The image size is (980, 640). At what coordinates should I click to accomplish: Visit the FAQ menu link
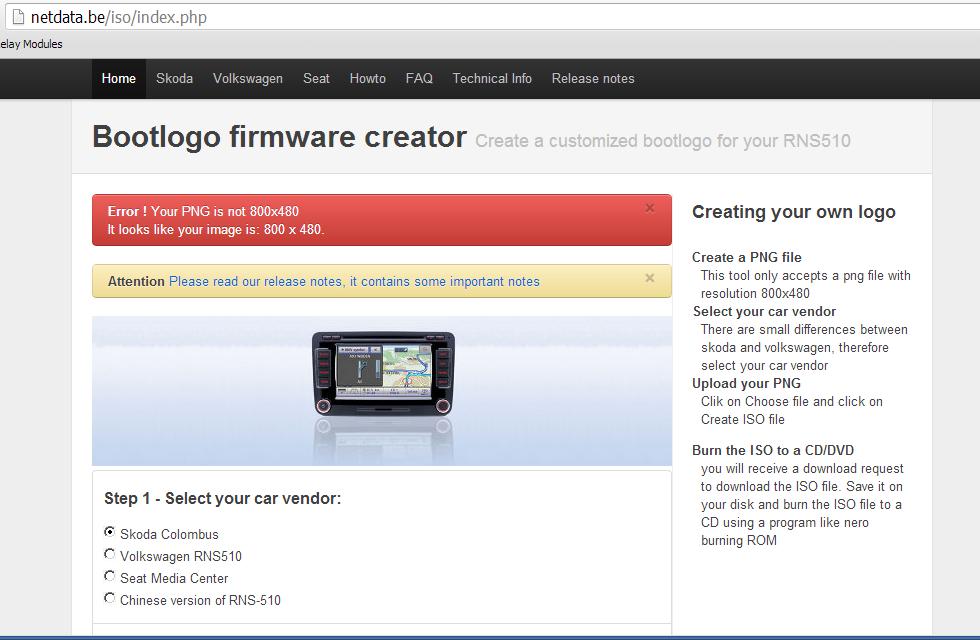coord(419,78)
